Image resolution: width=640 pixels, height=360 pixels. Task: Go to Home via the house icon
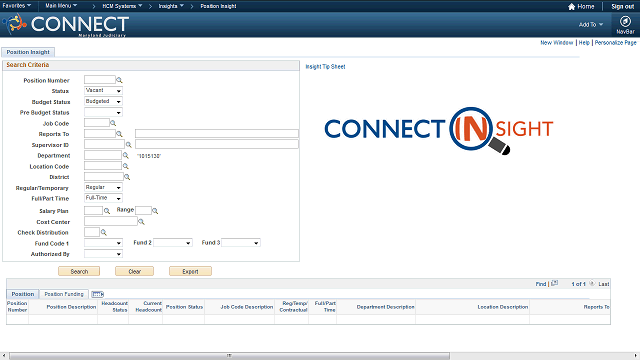coord(571,7)
